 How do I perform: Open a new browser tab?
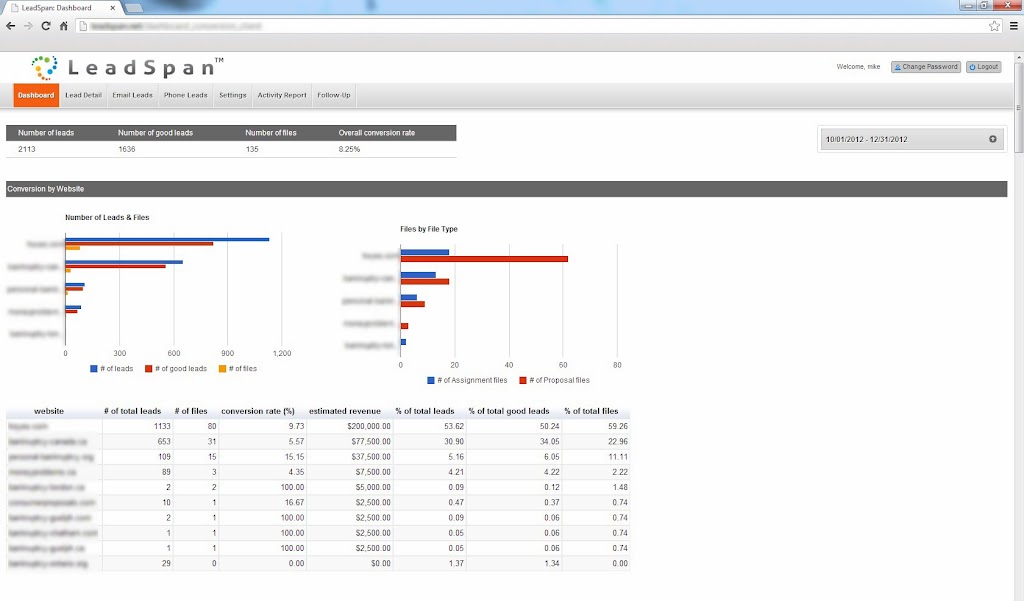(133, 8)
